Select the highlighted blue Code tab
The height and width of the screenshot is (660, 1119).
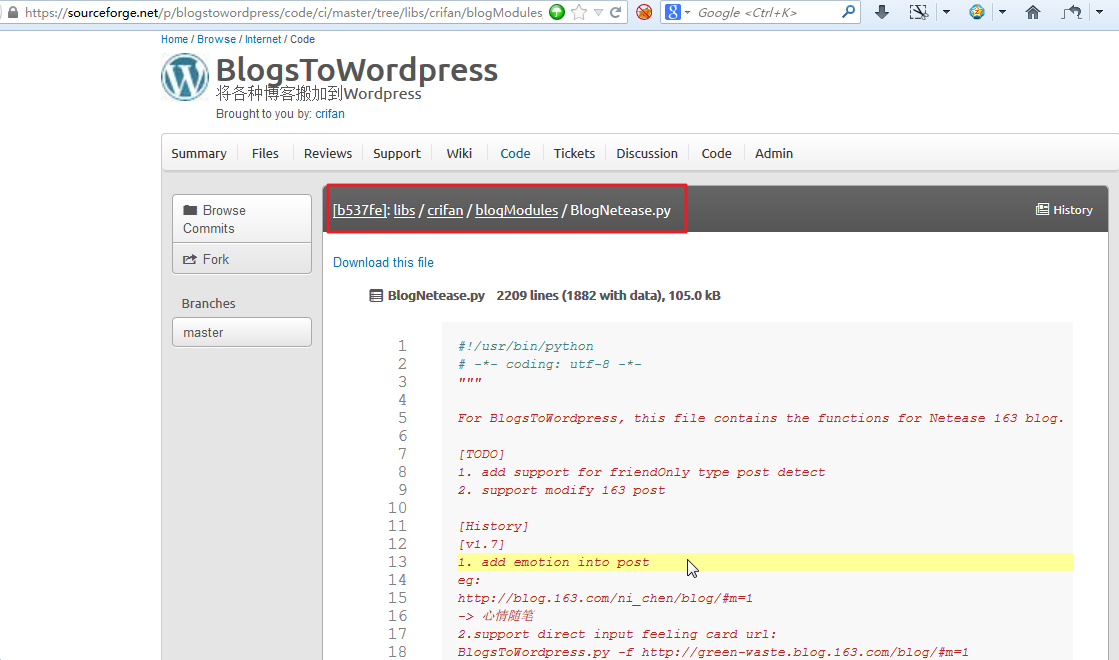click(515, 153)
